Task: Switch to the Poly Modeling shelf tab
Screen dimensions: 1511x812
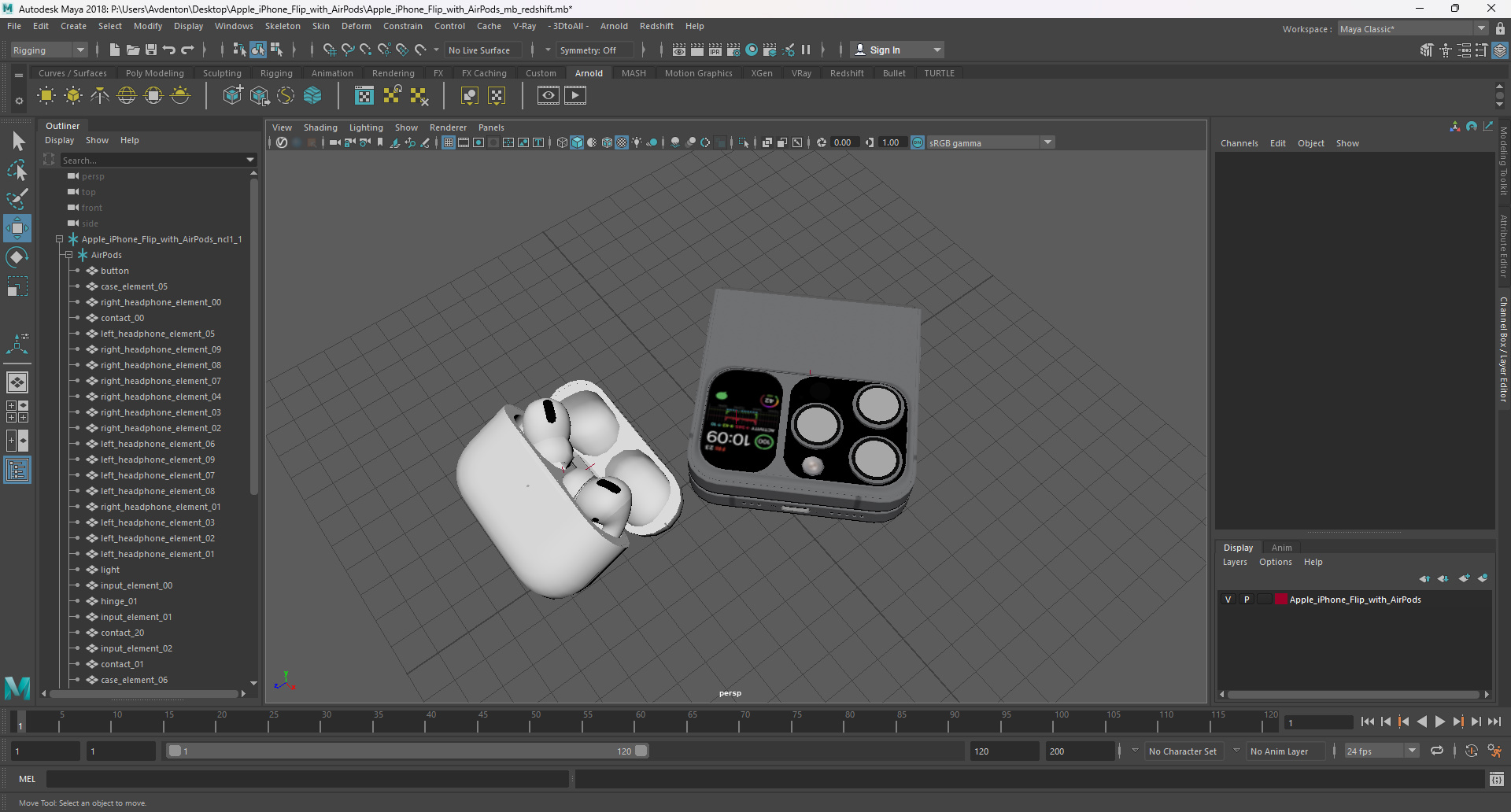Action: coord(155,73)
